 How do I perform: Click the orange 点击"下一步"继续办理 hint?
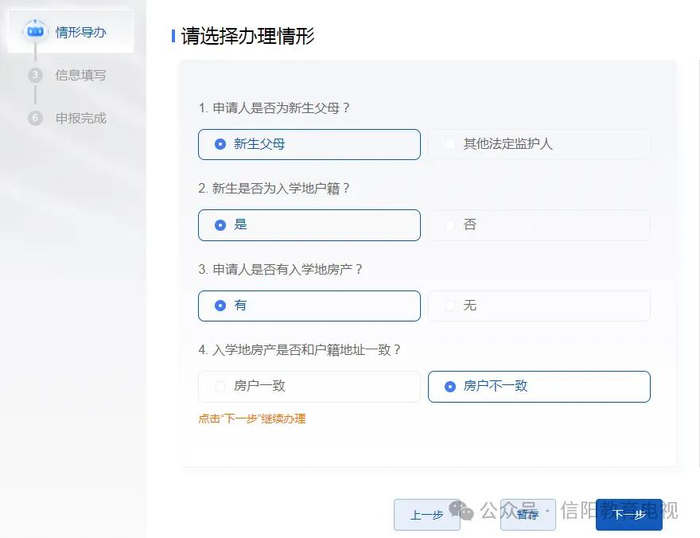[252, 419]
